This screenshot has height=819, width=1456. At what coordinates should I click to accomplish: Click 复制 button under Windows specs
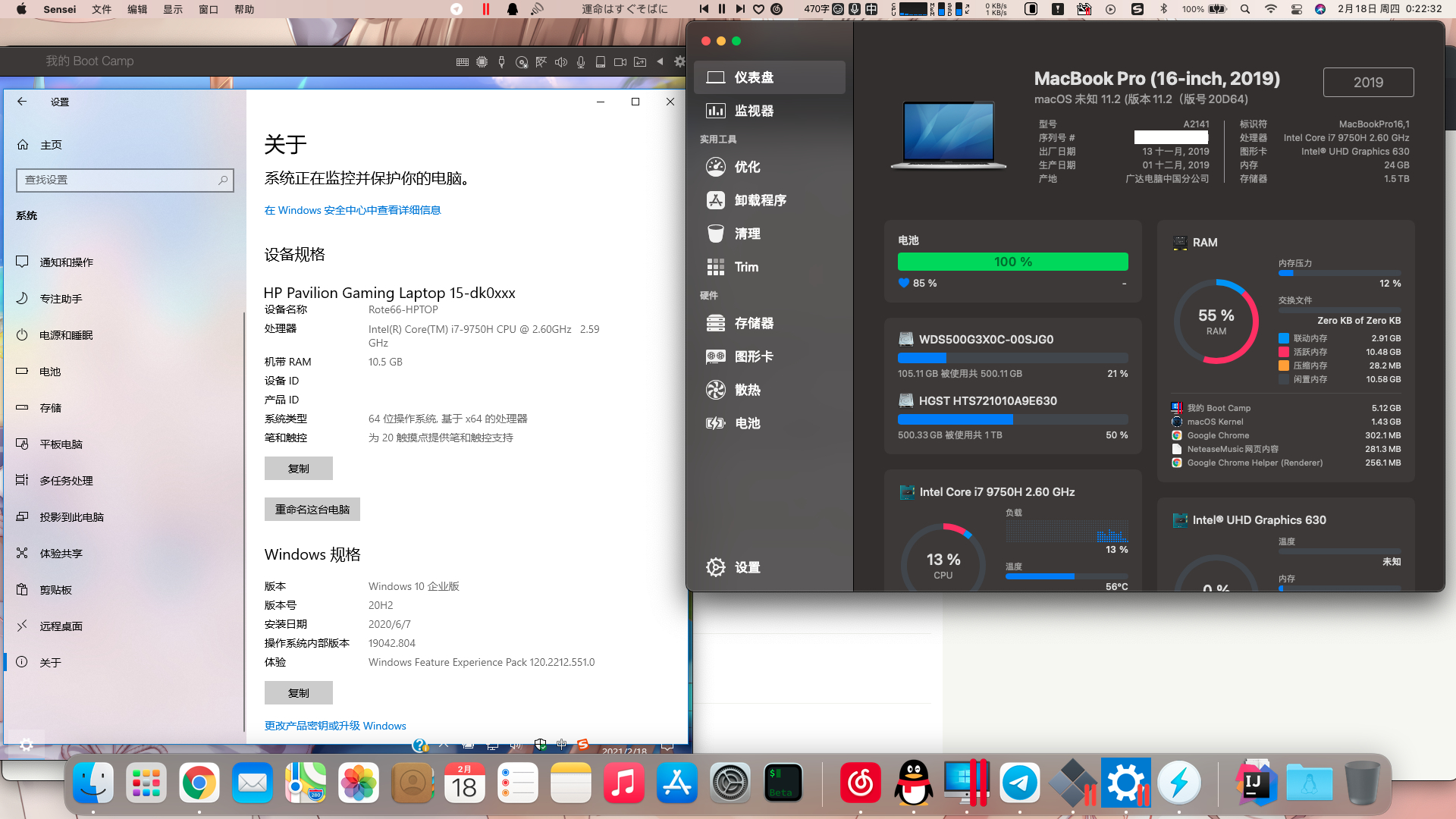point(299,693)
